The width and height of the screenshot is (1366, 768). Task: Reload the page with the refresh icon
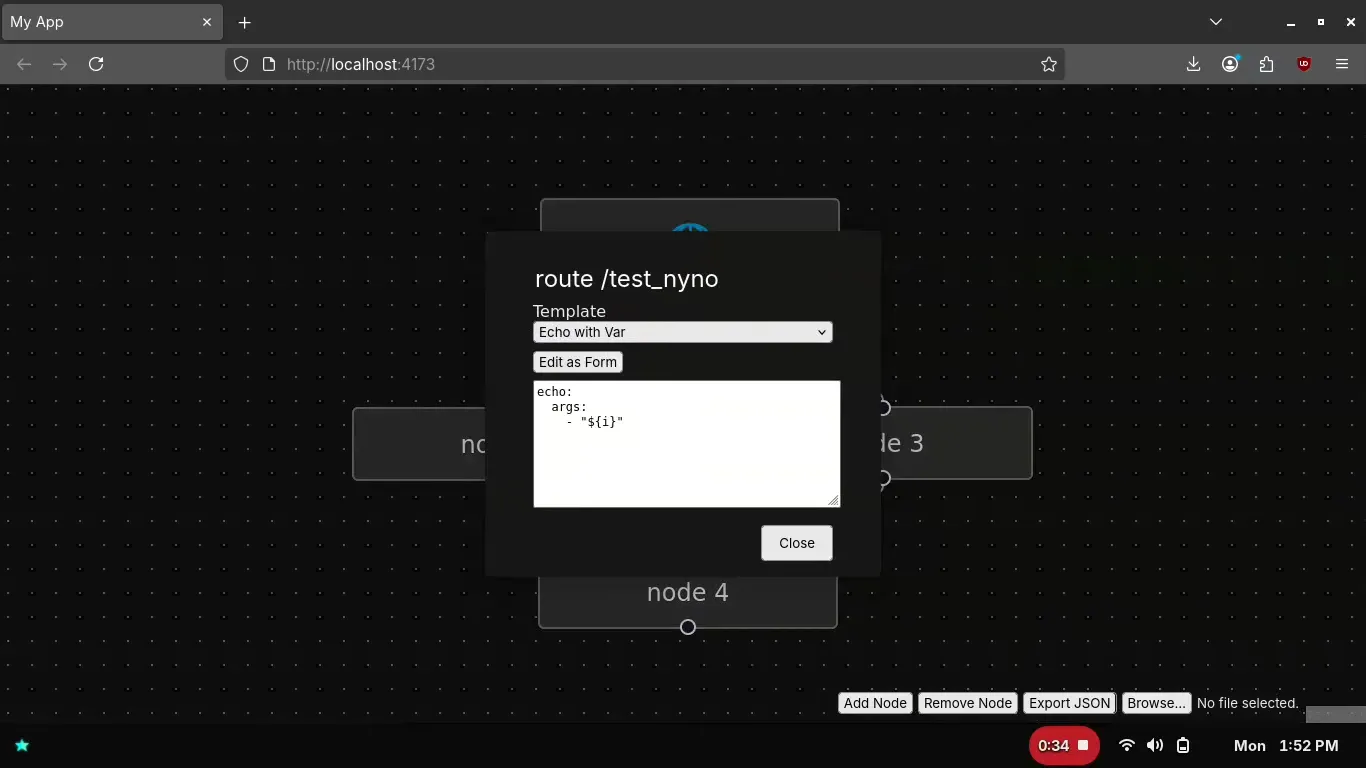(x=96, y=64)
